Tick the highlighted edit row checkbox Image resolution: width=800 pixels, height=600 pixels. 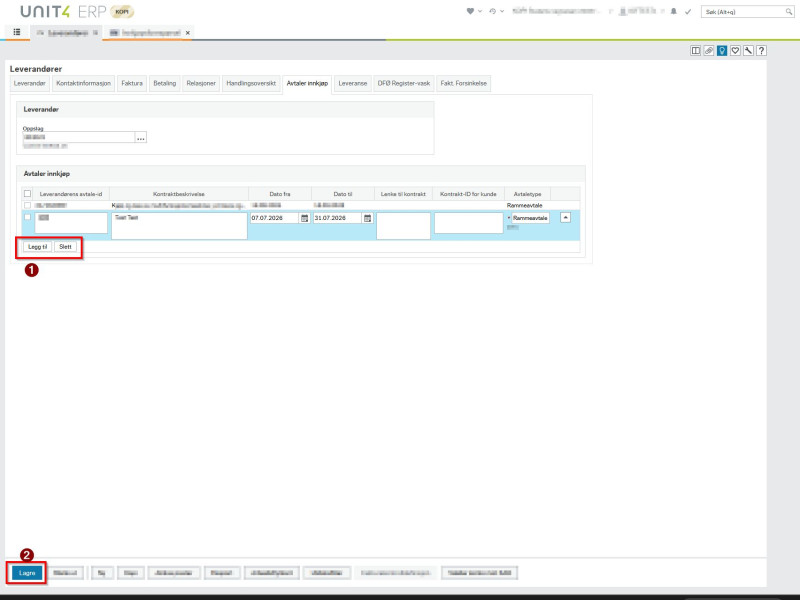click(x=28, y=217)
